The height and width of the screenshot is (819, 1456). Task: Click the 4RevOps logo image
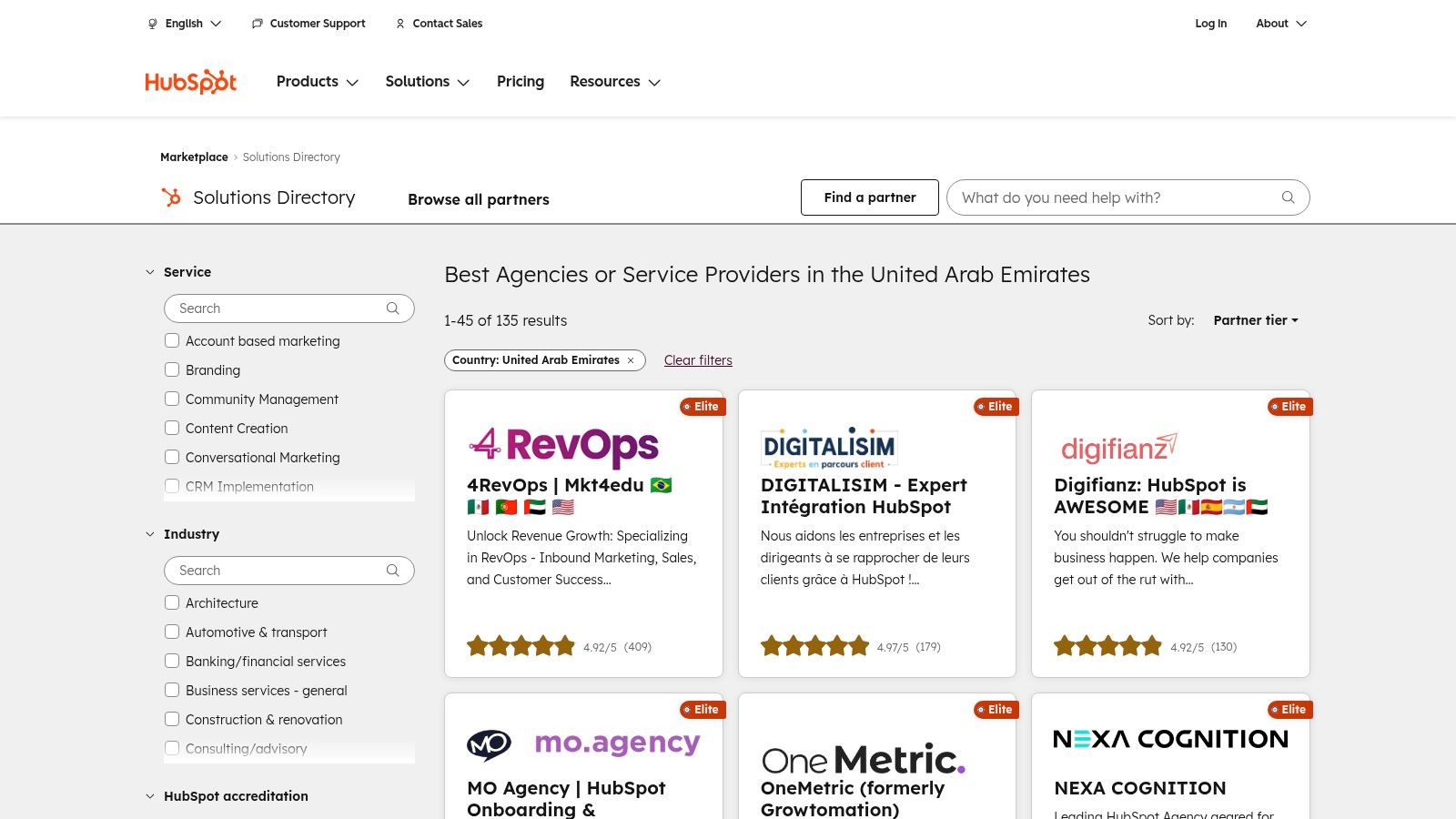[562, 445]
